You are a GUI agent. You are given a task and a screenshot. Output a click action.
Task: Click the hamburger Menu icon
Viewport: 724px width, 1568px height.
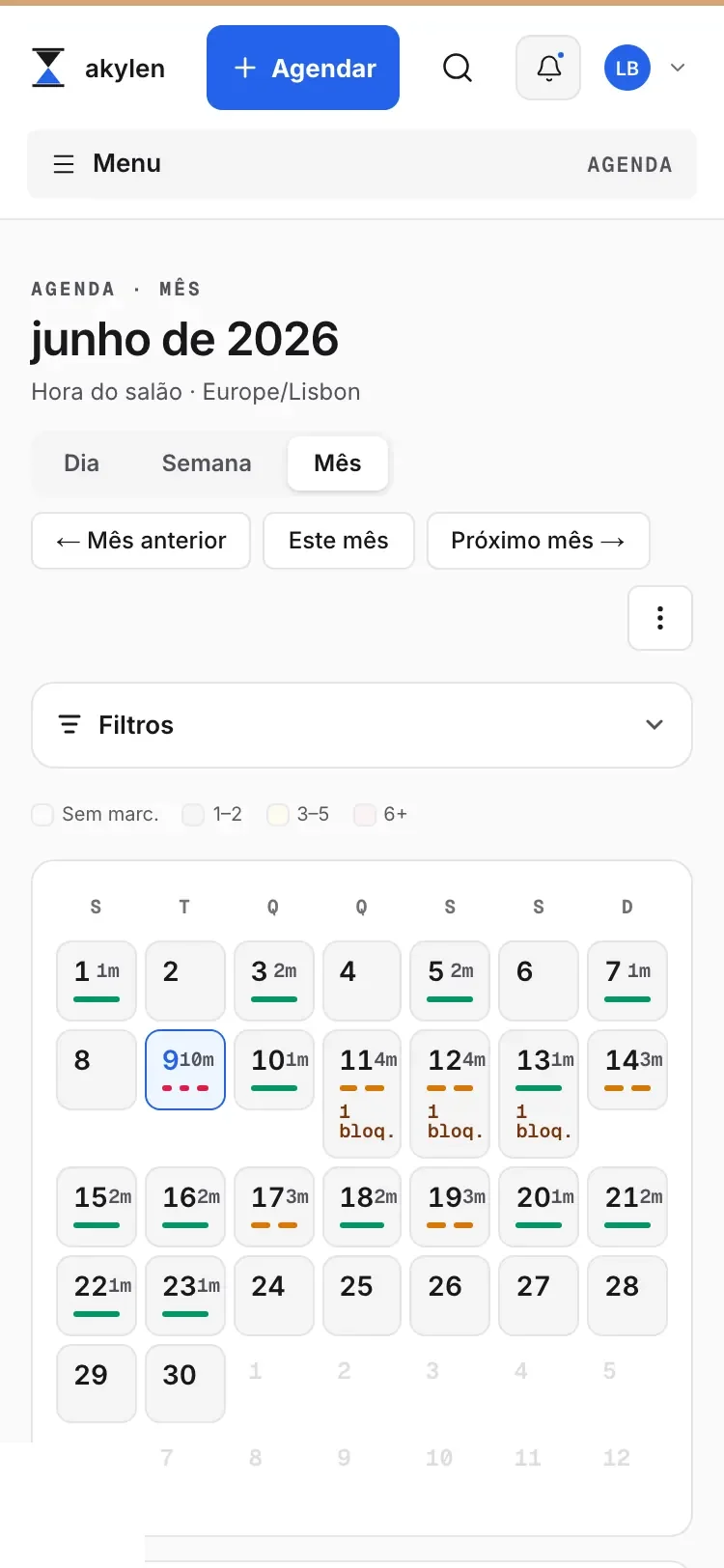click(x=64, y=164)
